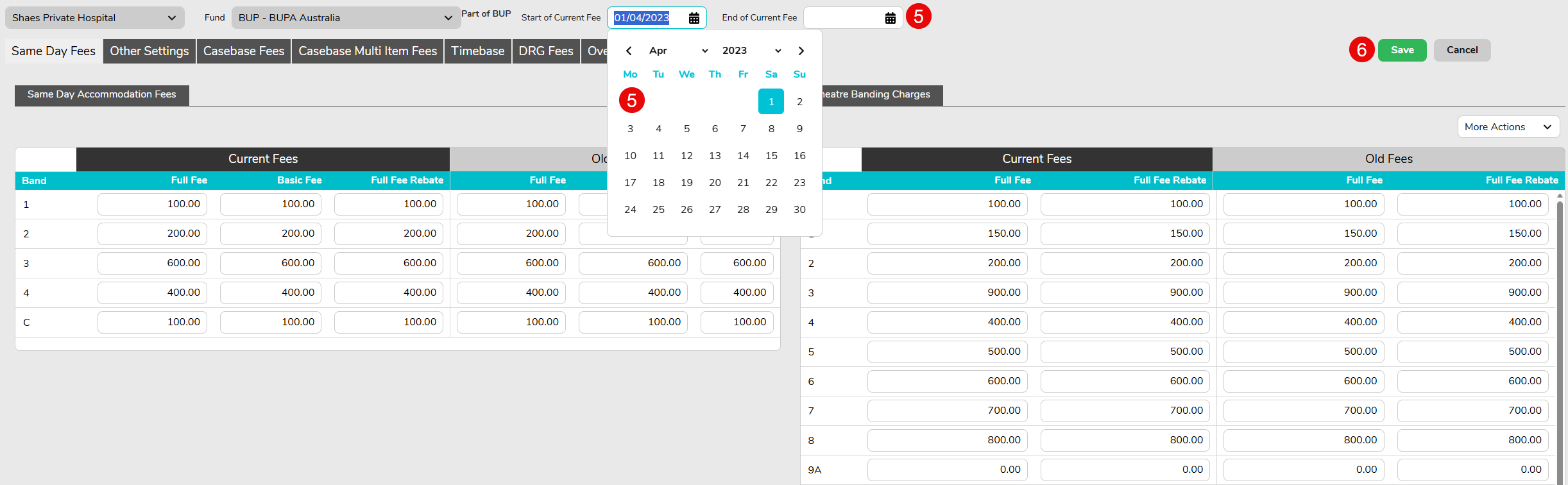The width and height of the screenshot is (1568, 485).
Task: Click the Cancel button
Action: [1461, 50]
